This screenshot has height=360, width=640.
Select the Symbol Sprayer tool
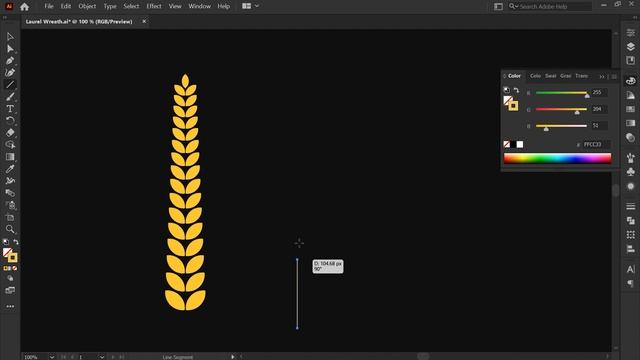click(10, 205)
